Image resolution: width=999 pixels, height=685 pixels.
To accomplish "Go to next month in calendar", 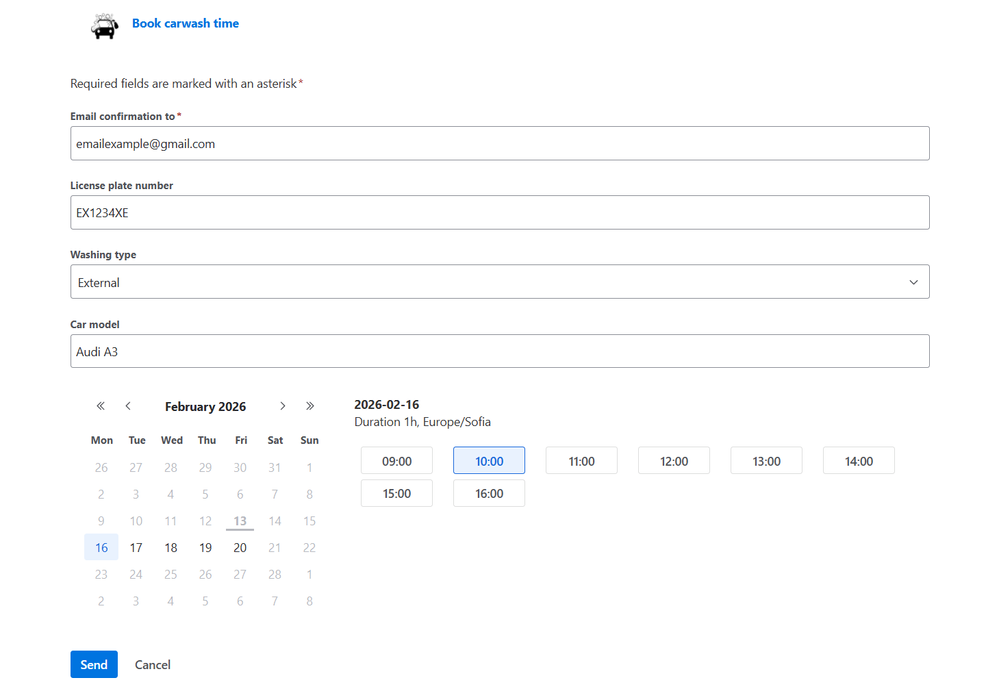I will 283,406.
